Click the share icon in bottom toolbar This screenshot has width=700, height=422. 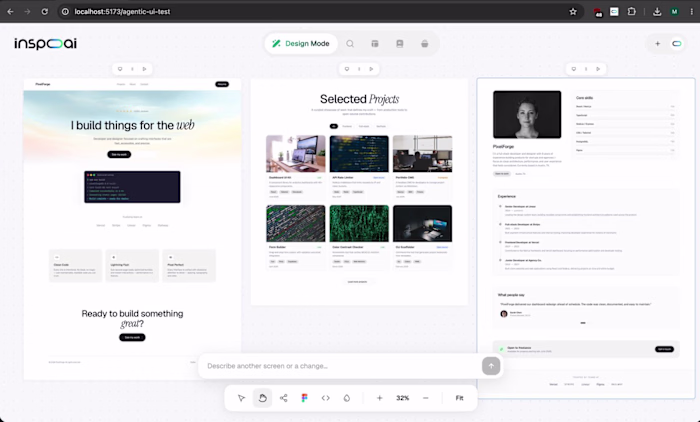pyautogui.click(x=283, y=398)
